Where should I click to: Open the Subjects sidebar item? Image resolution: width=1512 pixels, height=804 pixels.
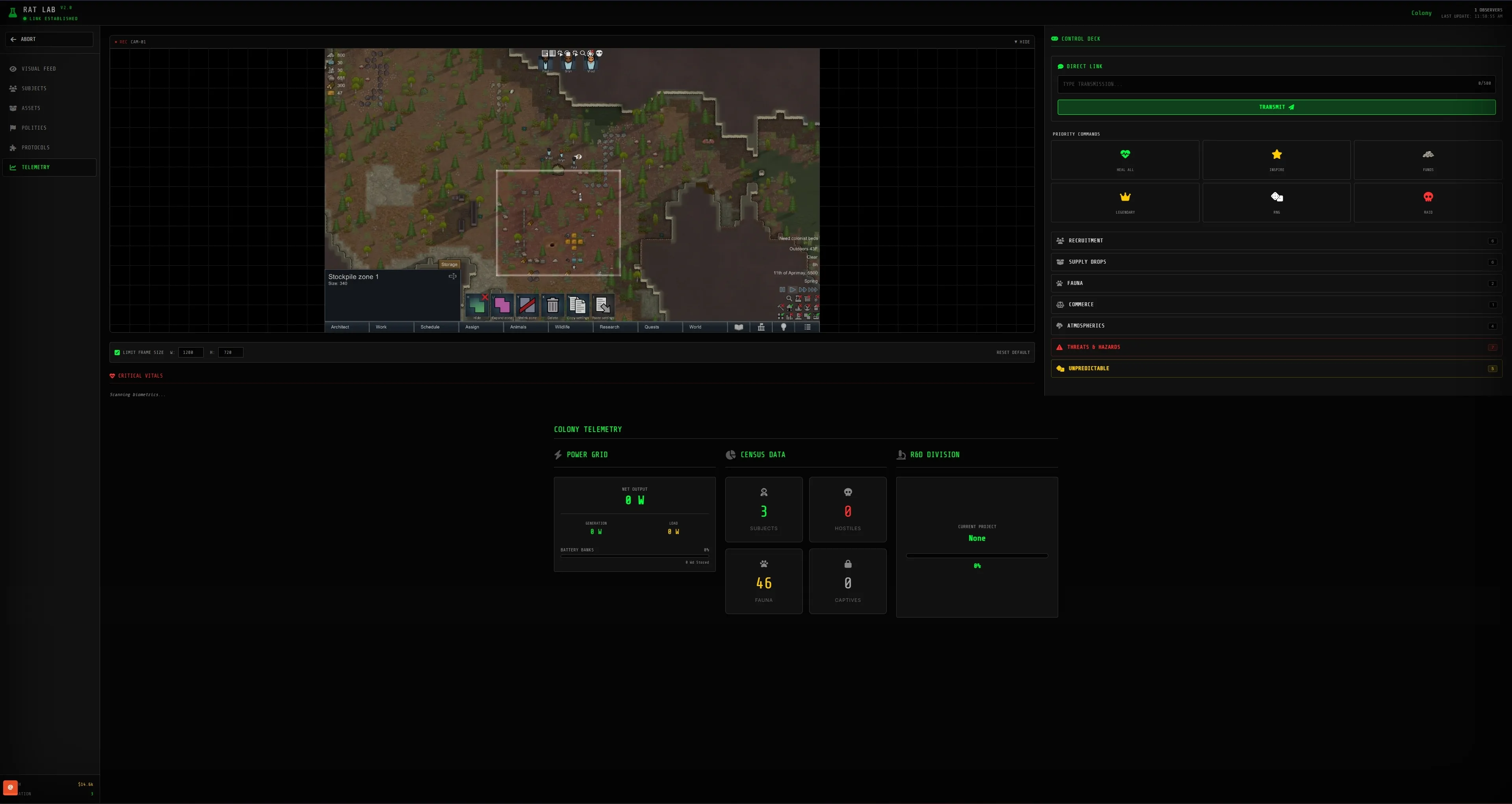(x=34, y=89)
